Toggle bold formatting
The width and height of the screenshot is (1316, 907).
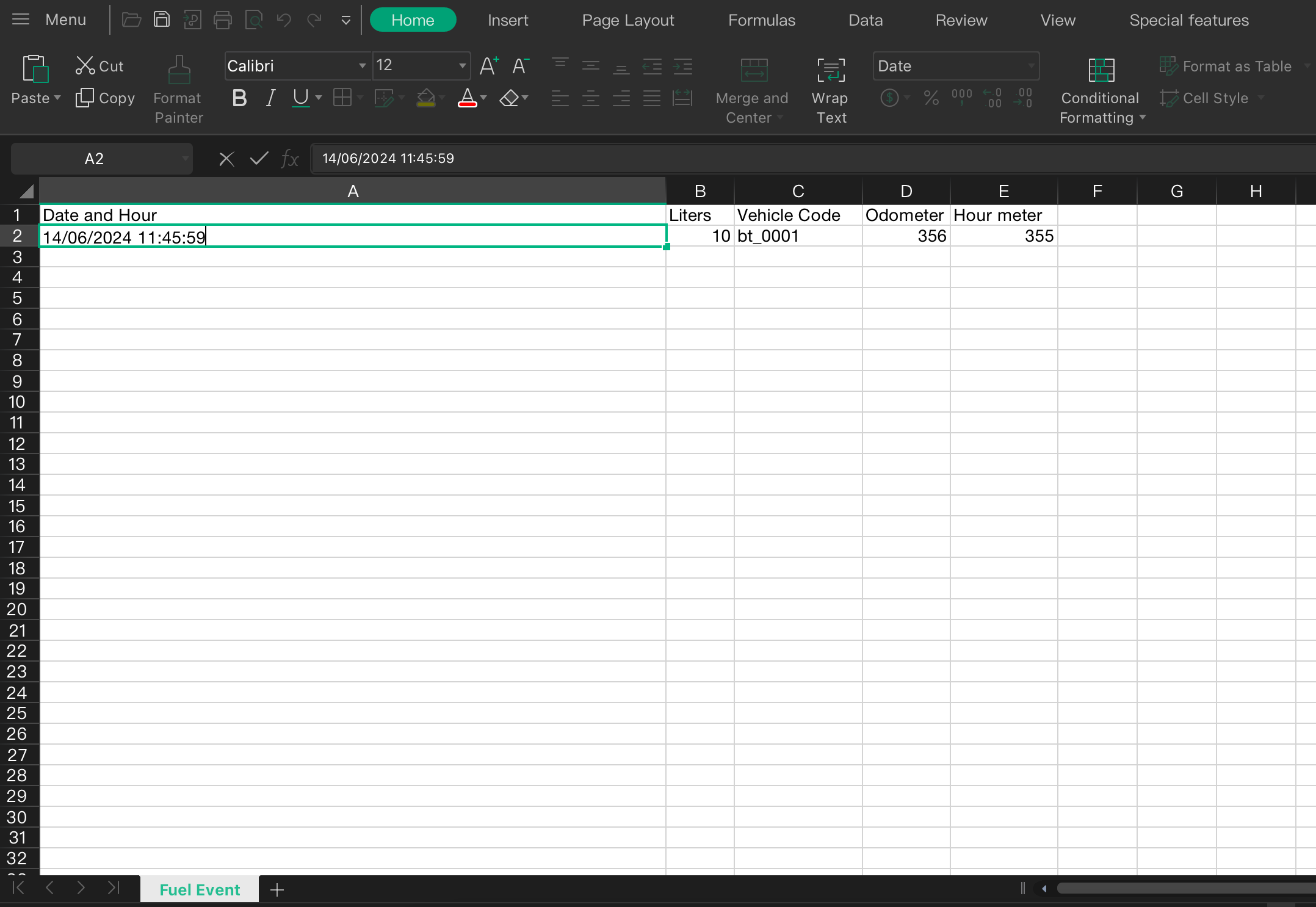239,98
